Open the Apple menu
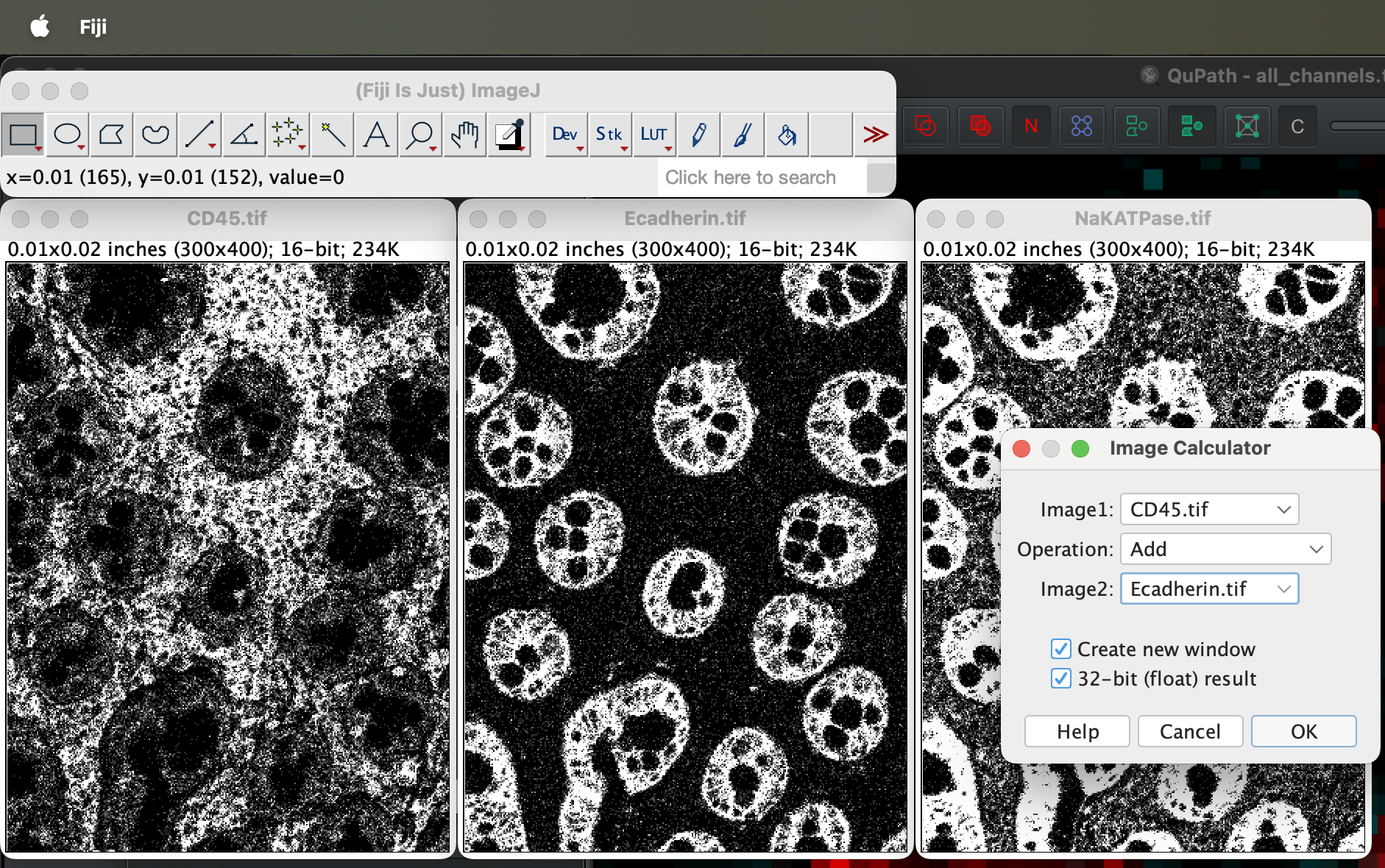The height and width of the screenshot is (868, 1385). [40, 27]
